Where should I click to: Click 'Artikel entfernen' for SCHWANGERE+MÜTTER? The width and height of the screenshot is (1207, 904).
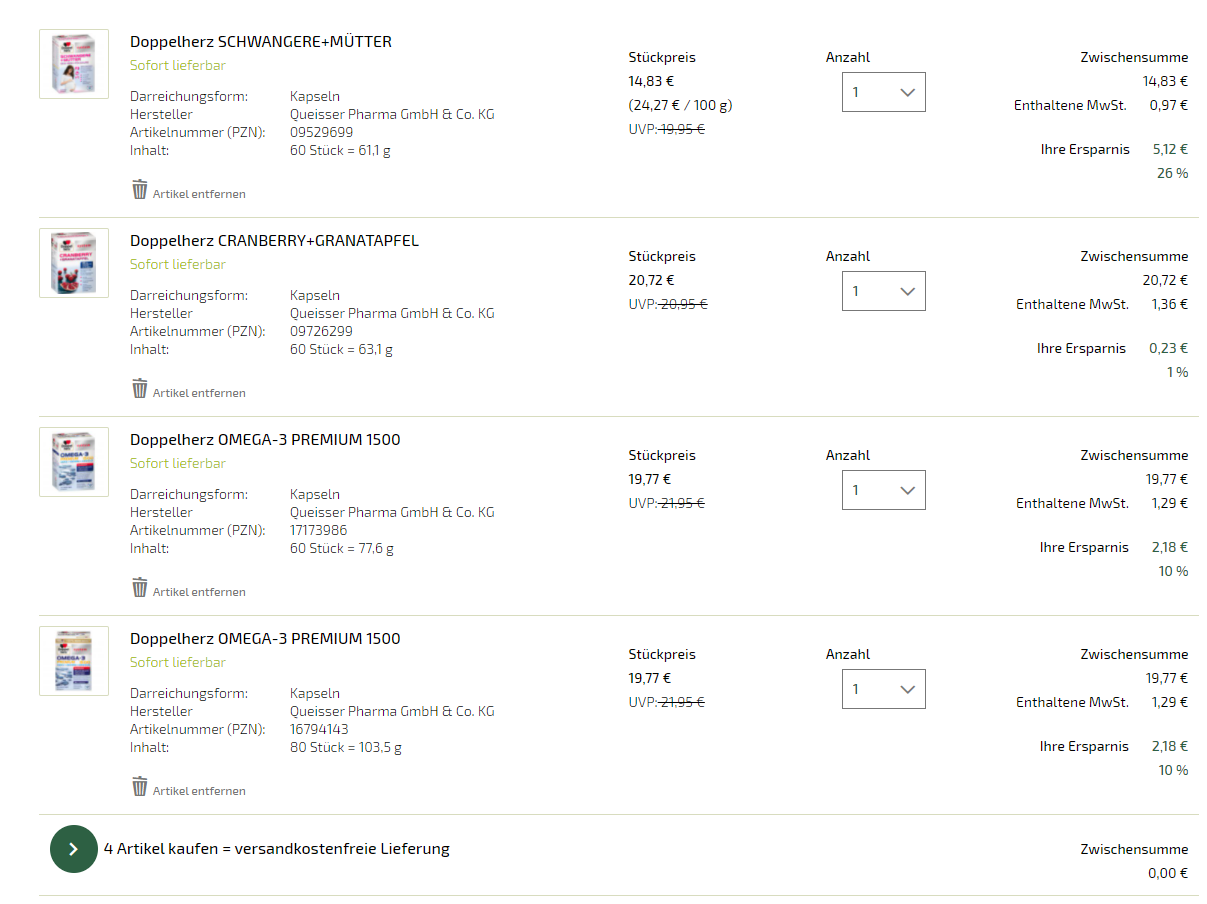click(199, 194)
